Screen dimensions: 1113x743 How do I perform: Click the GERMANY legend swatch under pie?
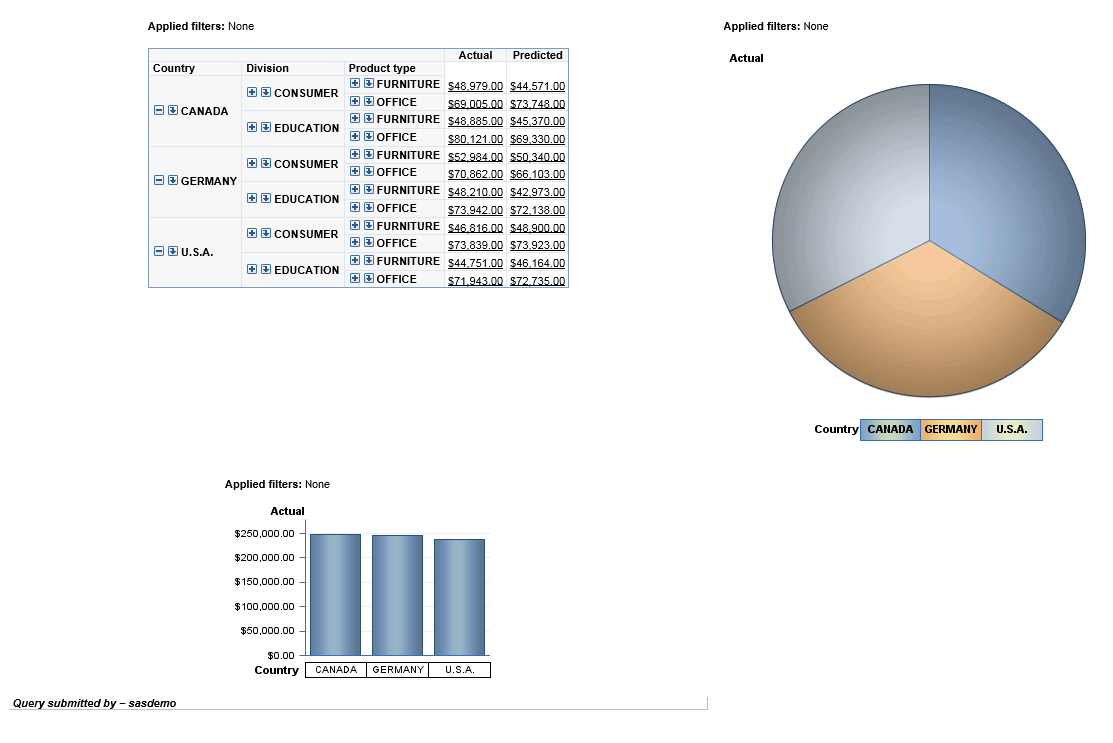(x=951, y=429)
